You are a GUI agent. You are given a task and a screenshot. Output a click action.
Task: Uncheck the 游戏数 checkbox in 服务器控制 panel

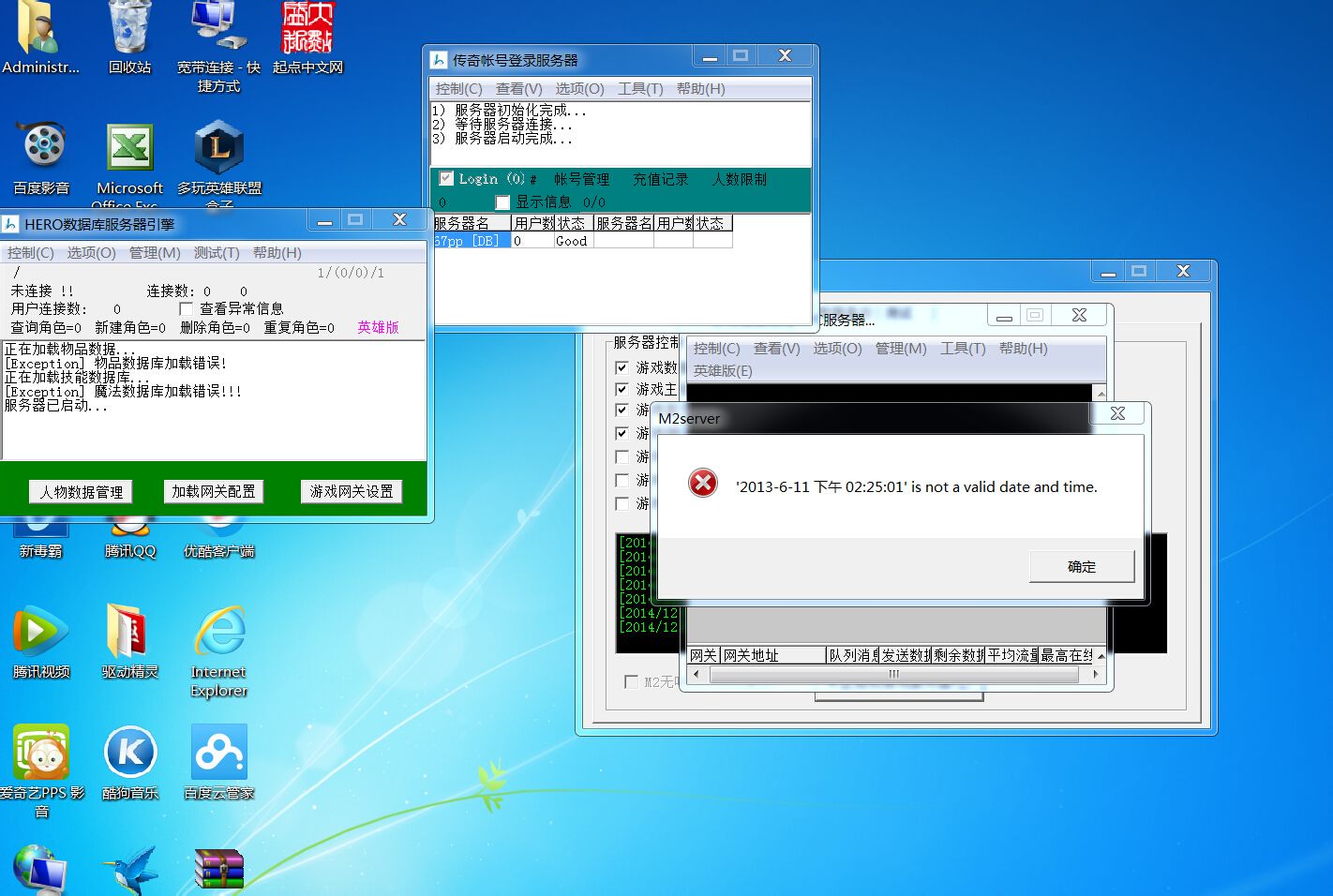coord(622,367)
